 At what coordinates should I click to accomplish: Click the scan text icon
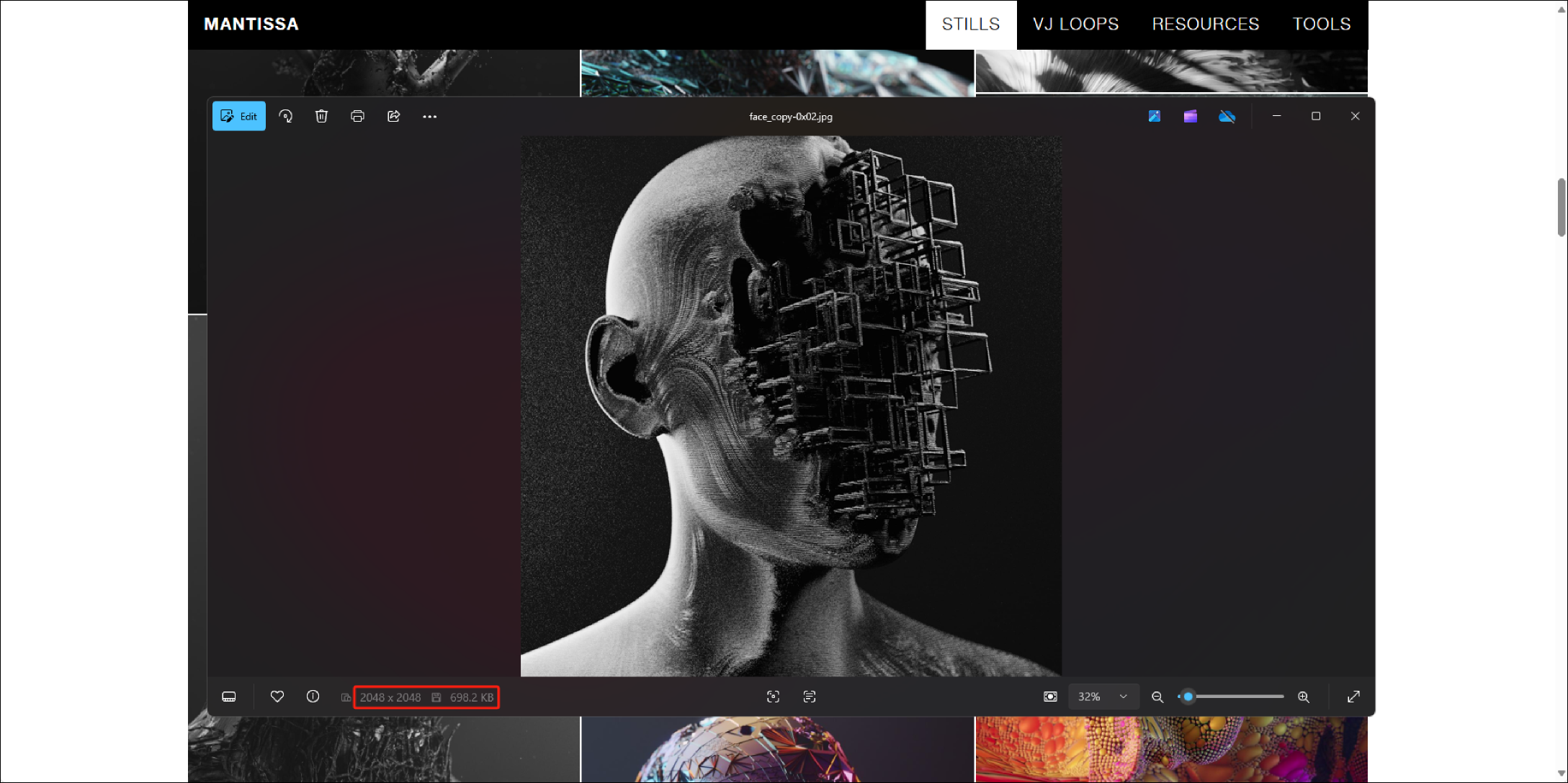(x=810, y=697)
